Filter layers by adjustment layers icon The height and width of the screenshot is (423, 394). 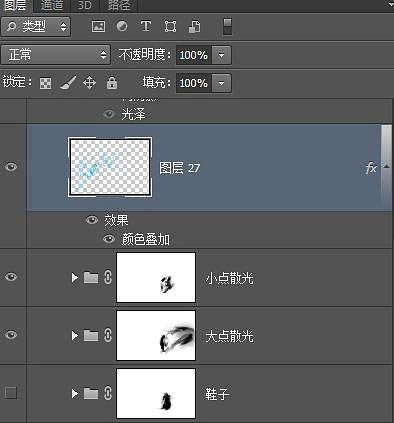(x=122, y=26)
